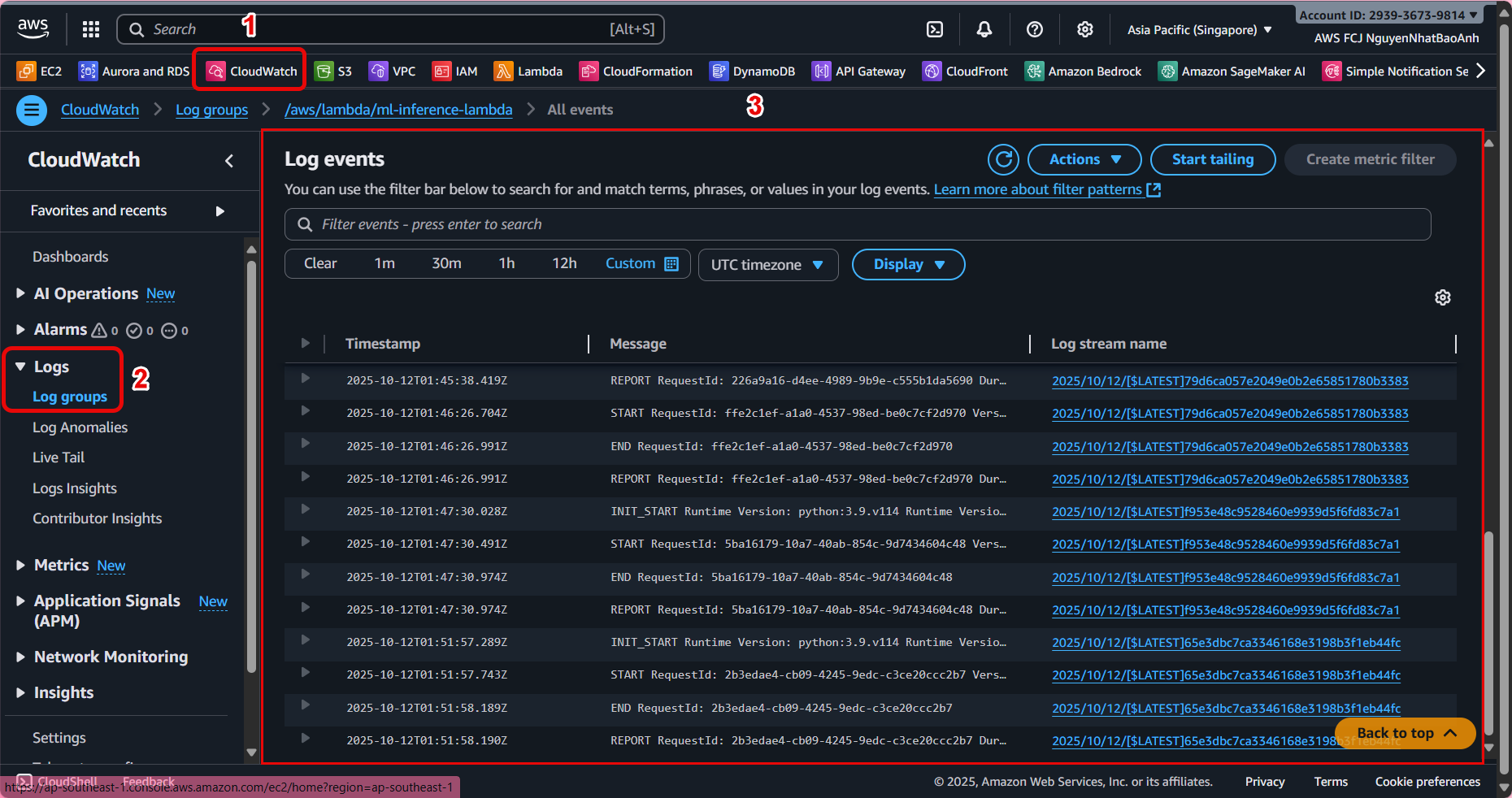The image size is (1512, 798).
Task: Select the 12h time range
Action: pyautogui.click(x=564, y=263)
